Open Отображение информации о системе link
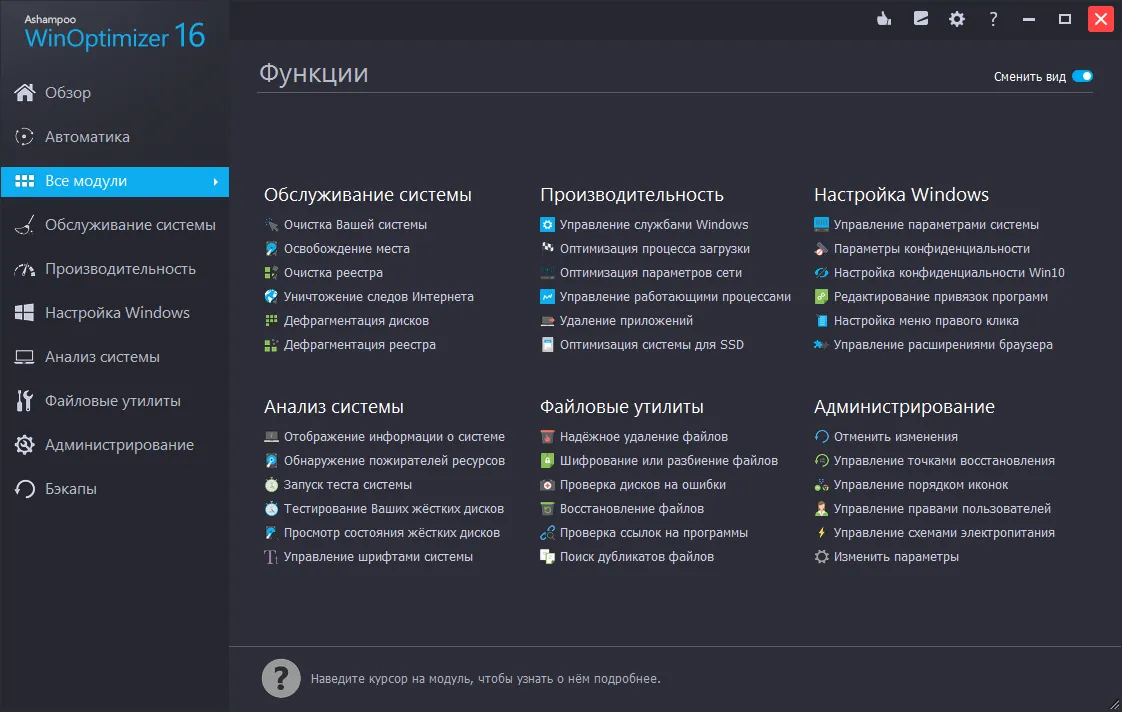 [394, 437]
